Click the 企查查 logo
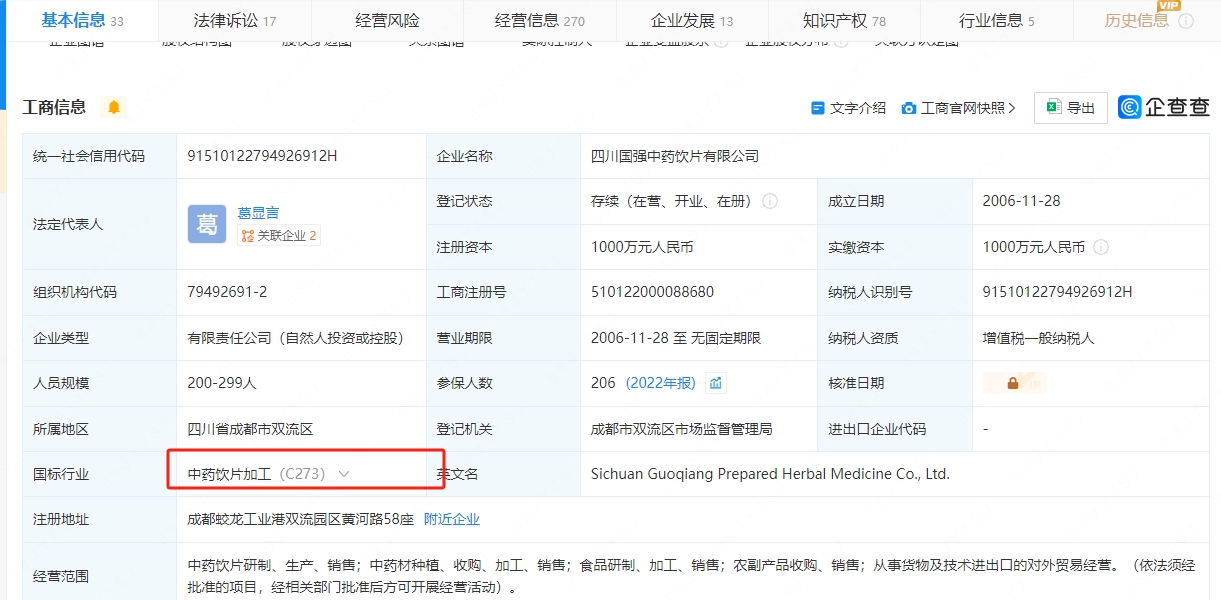Viewport: 1221px width, 600px height. pos(1164,107)
